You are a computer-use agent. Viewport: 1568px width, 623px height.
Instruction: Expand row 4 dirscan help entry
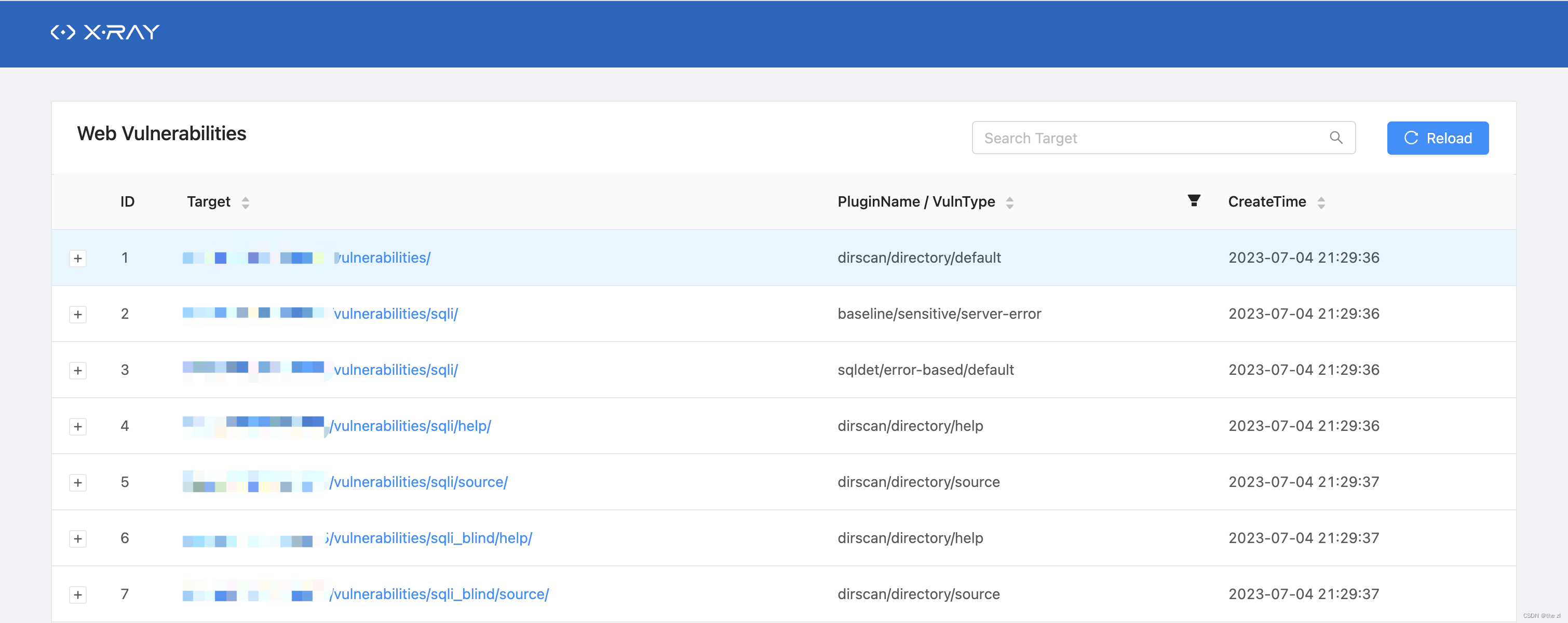[78, 426]
